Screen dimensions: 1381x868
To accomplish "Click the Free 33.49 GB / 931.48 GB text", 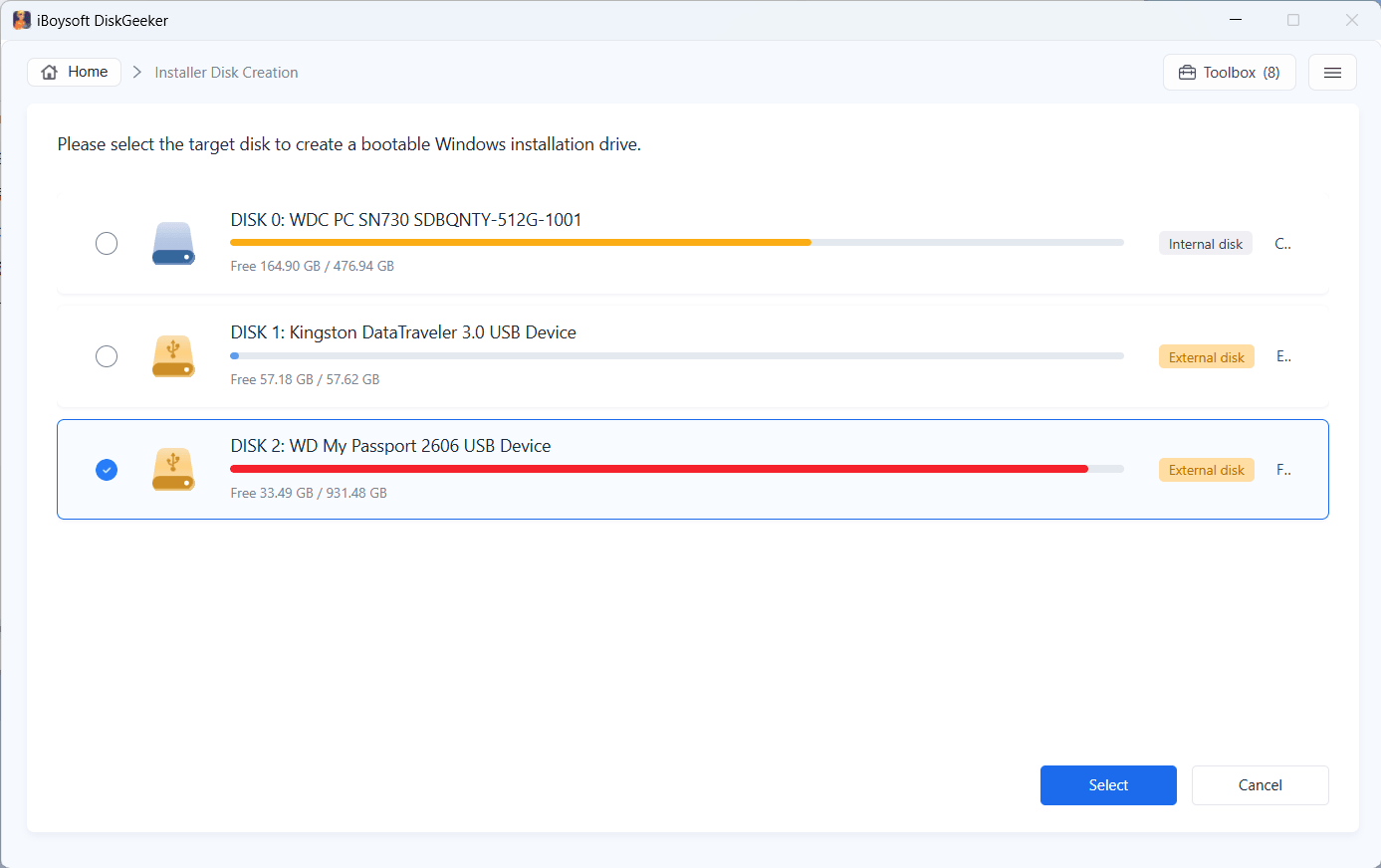I will 309,493.
